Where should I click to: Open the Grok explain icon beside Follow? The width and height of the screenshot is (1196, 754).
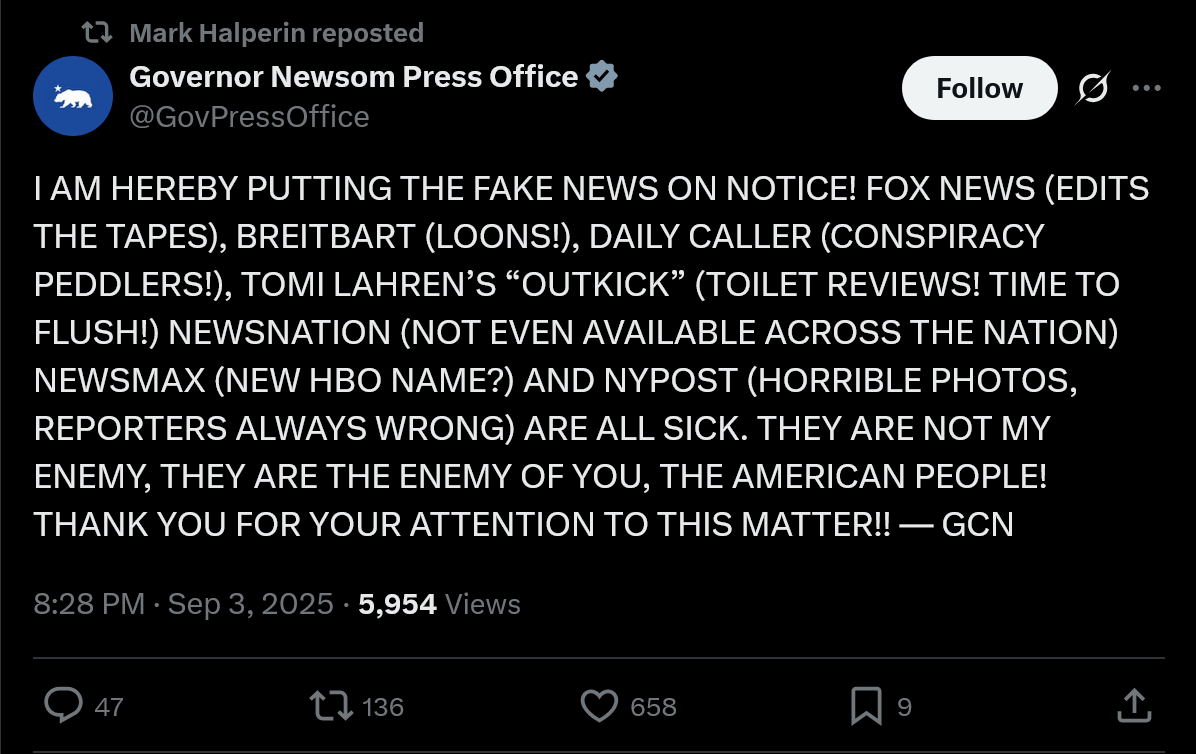click(1091, 89)
